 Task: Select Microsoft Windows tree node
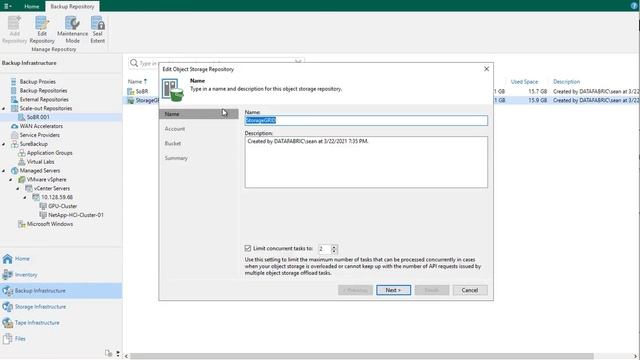(50, 224)
